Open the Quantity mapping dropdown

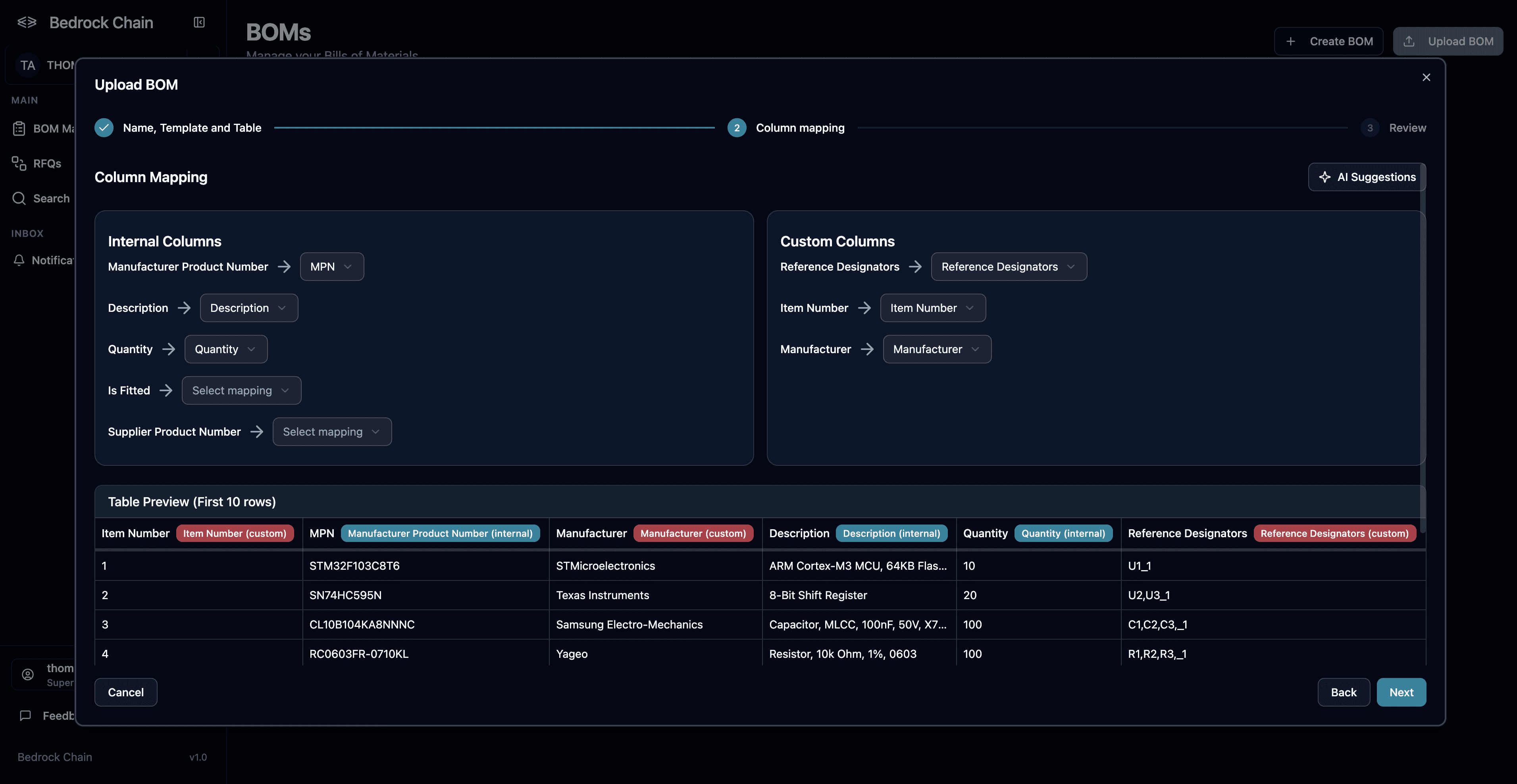(x=225, y=349)
